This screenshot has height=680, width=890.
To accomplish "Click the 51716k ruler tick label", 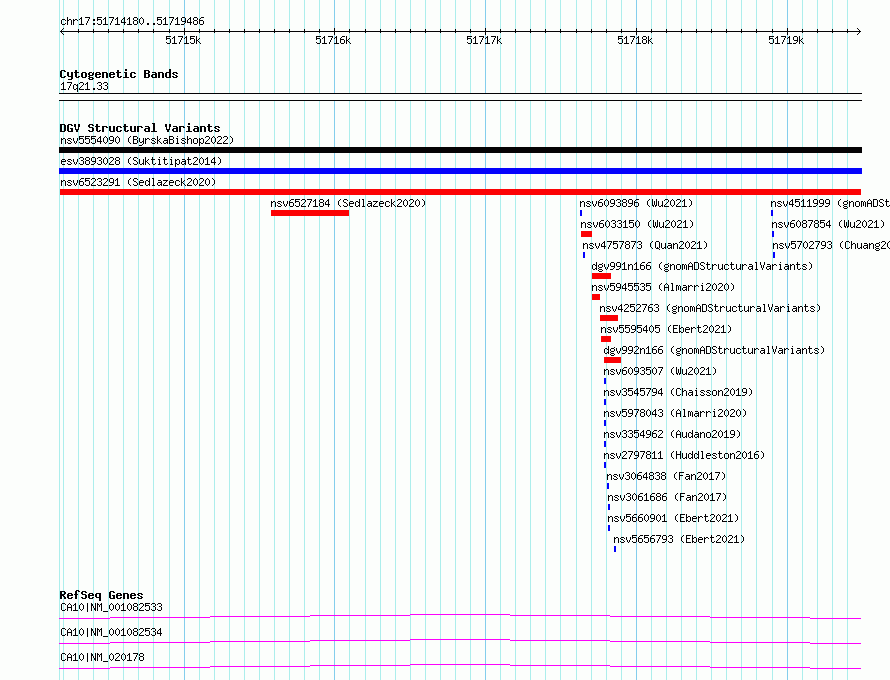I will tap(333, 40).
